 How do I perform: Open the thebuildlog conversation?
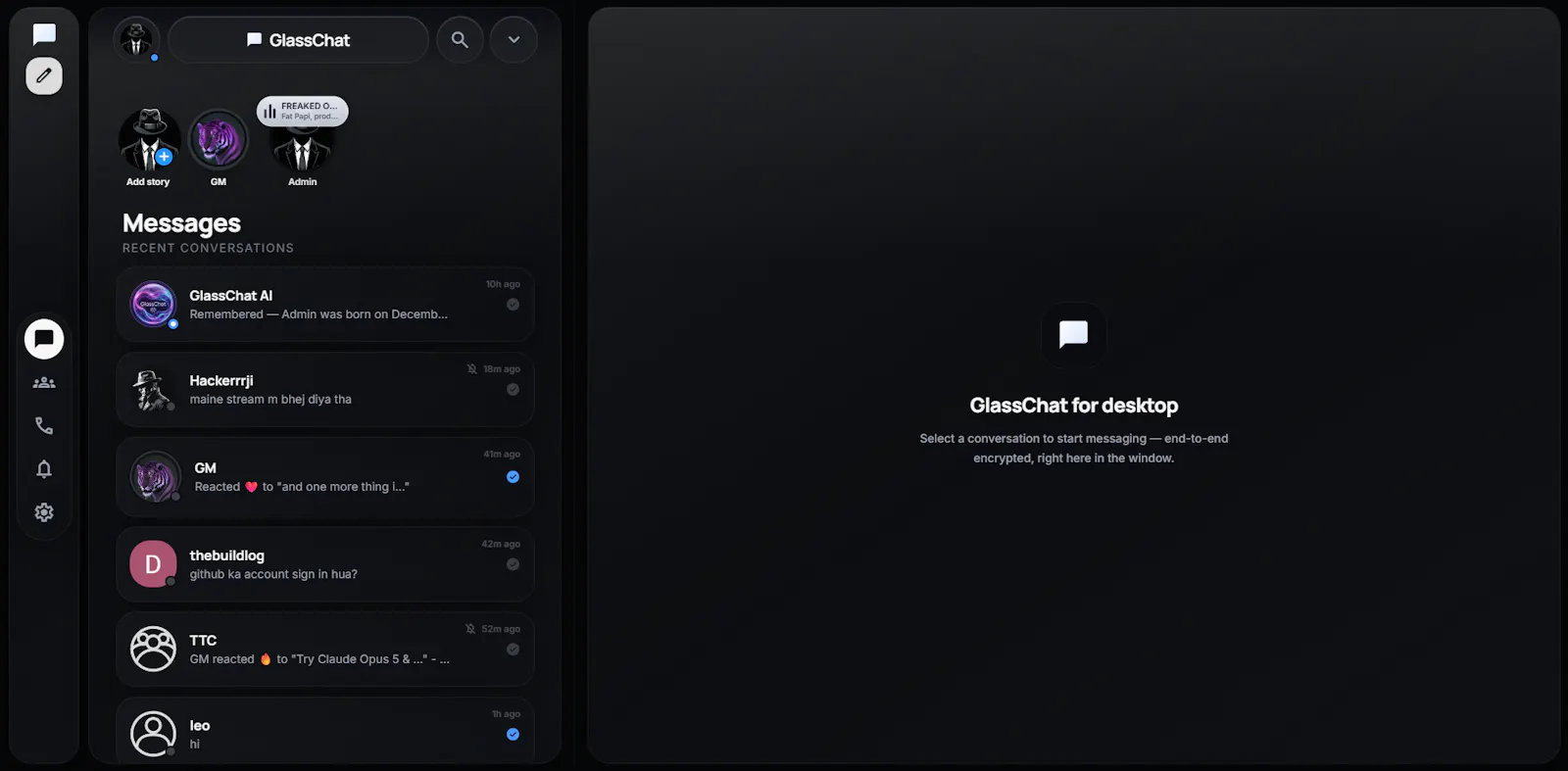[x=325, y=564]
